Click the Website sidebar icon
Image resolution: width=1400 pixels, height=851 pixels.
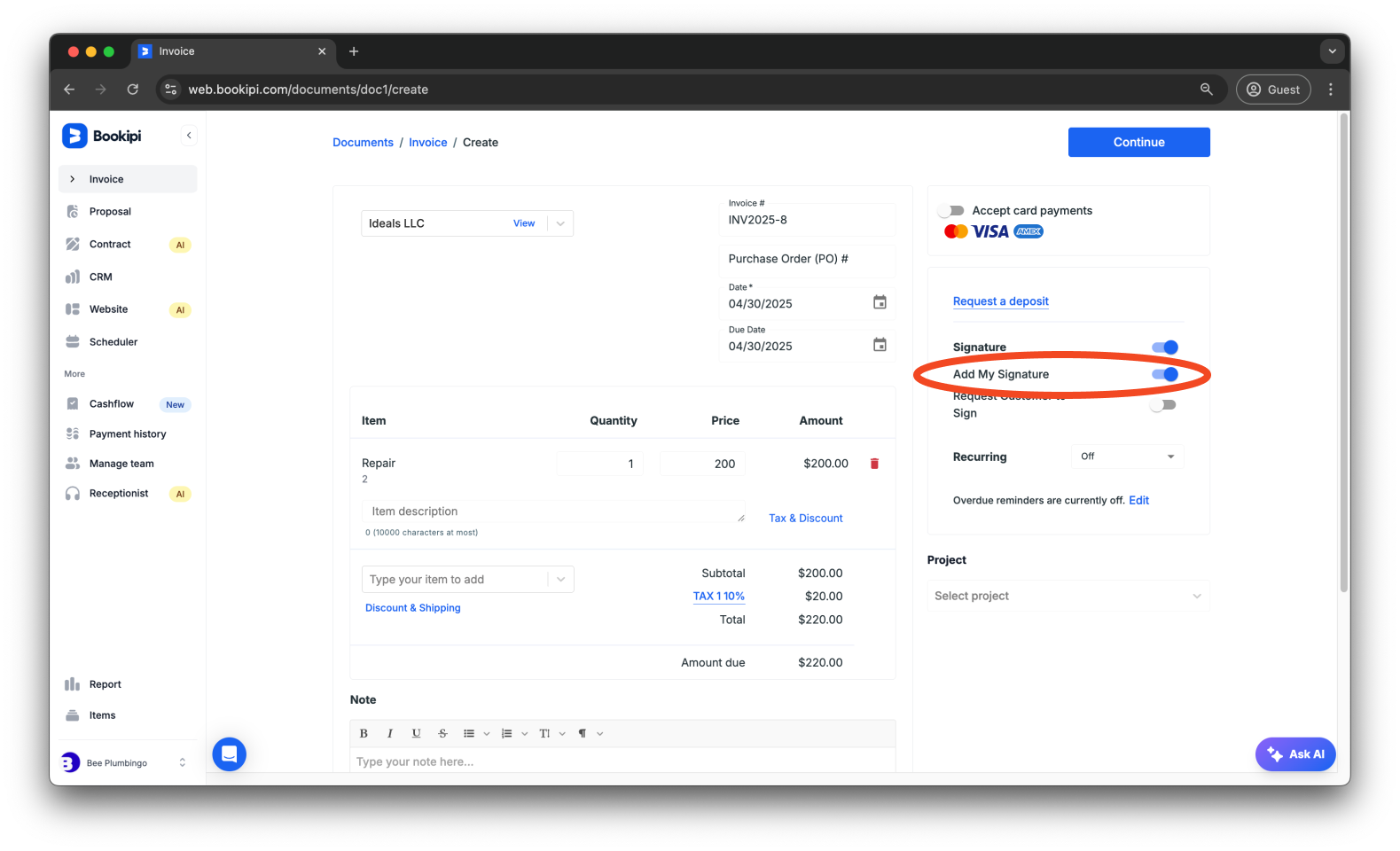pos(73,309)
